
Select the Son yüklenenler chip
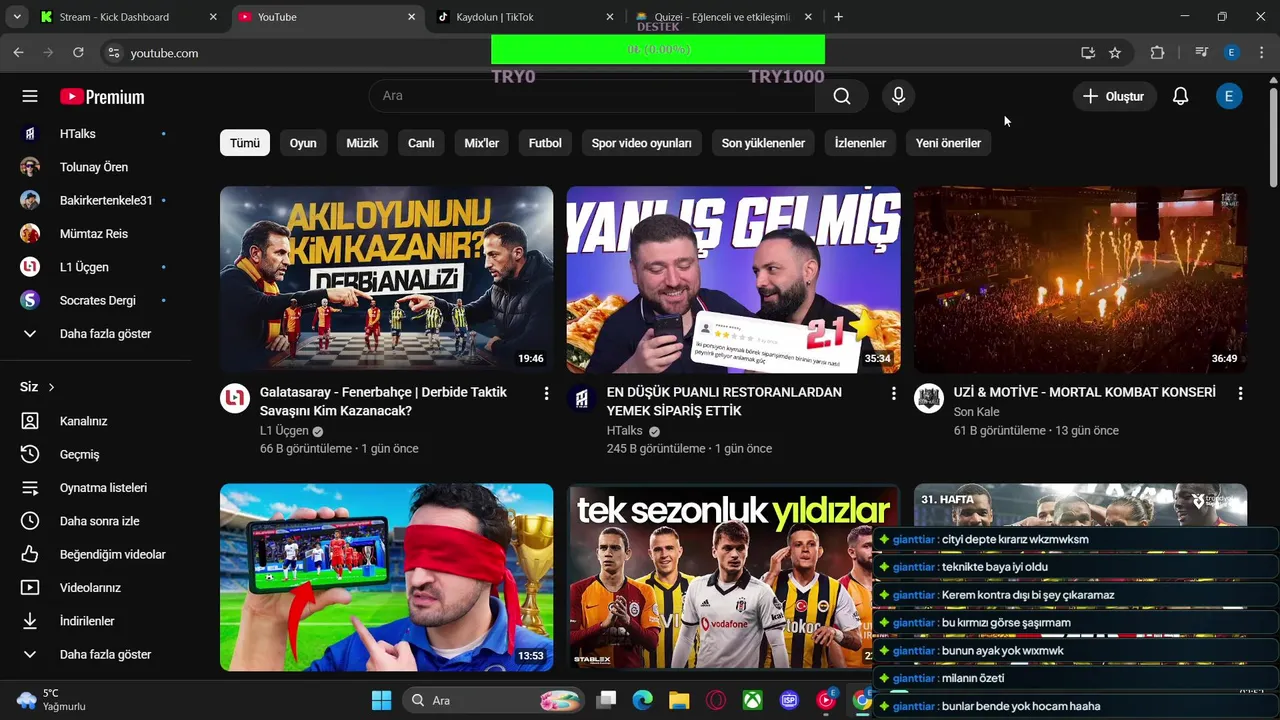pyautogui.click(x=763, y=143)
